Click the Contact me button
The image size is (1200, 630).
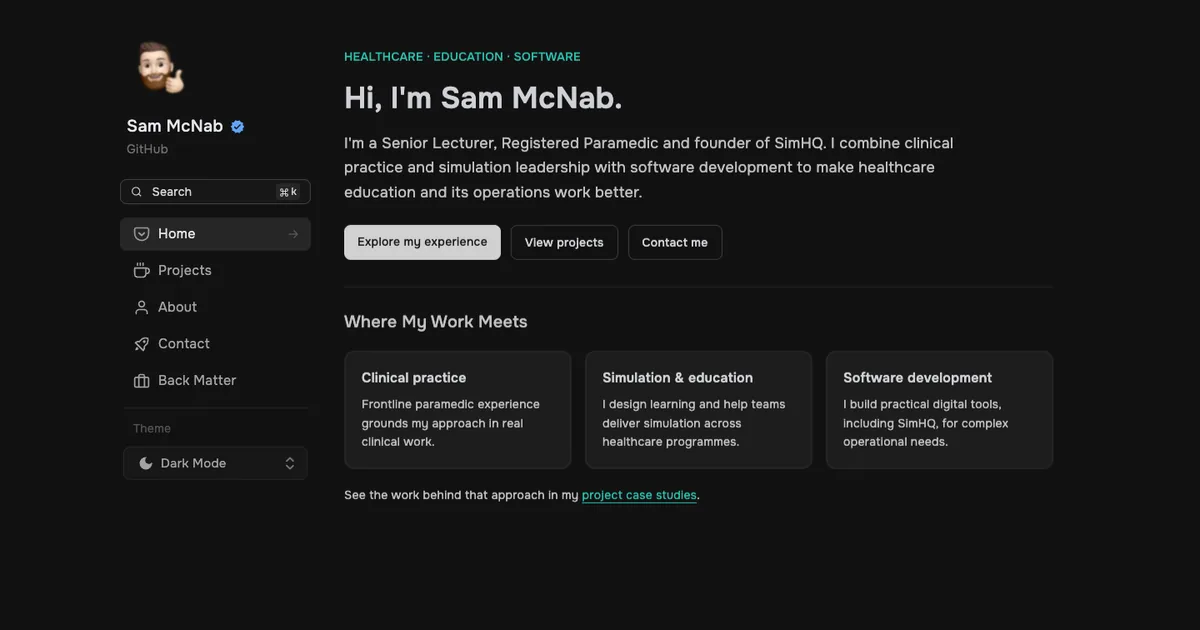pos(675,242)
